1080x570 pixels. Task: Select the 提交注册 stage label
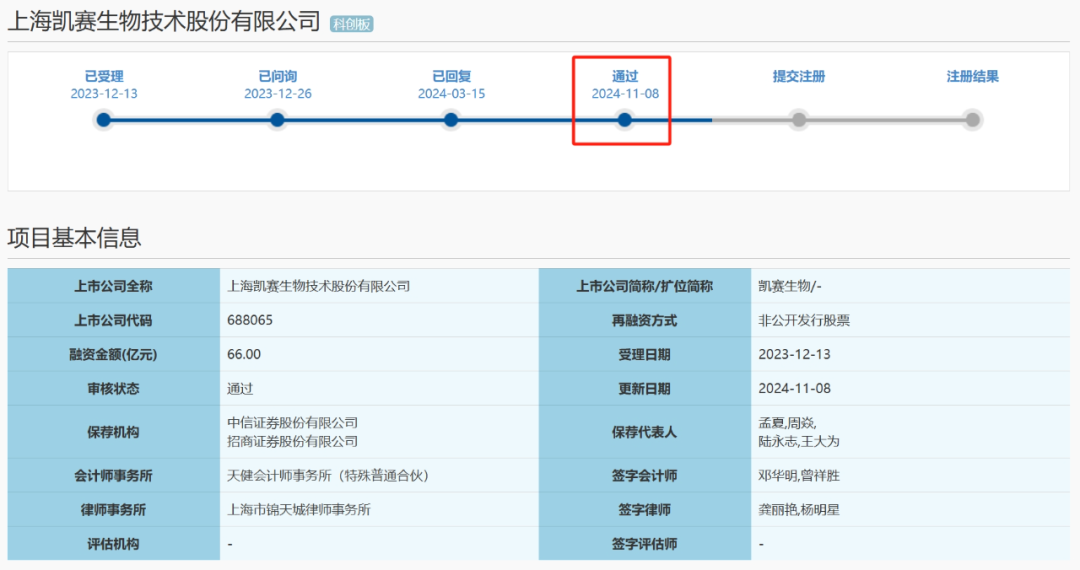[x=798, y=76]
